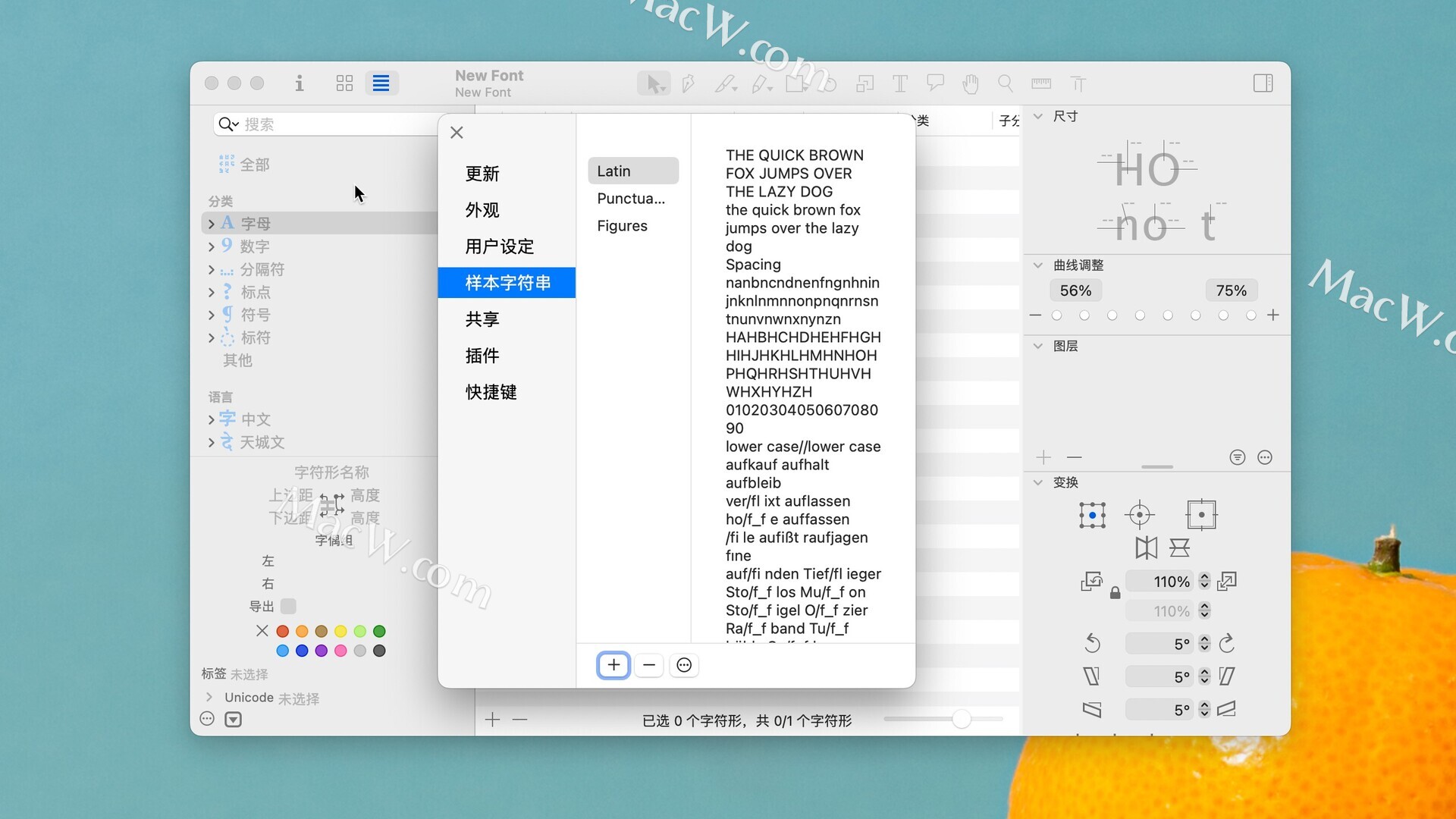Image resolution: width=1456 pixels, height=819 pixels.
Task: Expand the 符号 category
Action: (x=211, y=315)
